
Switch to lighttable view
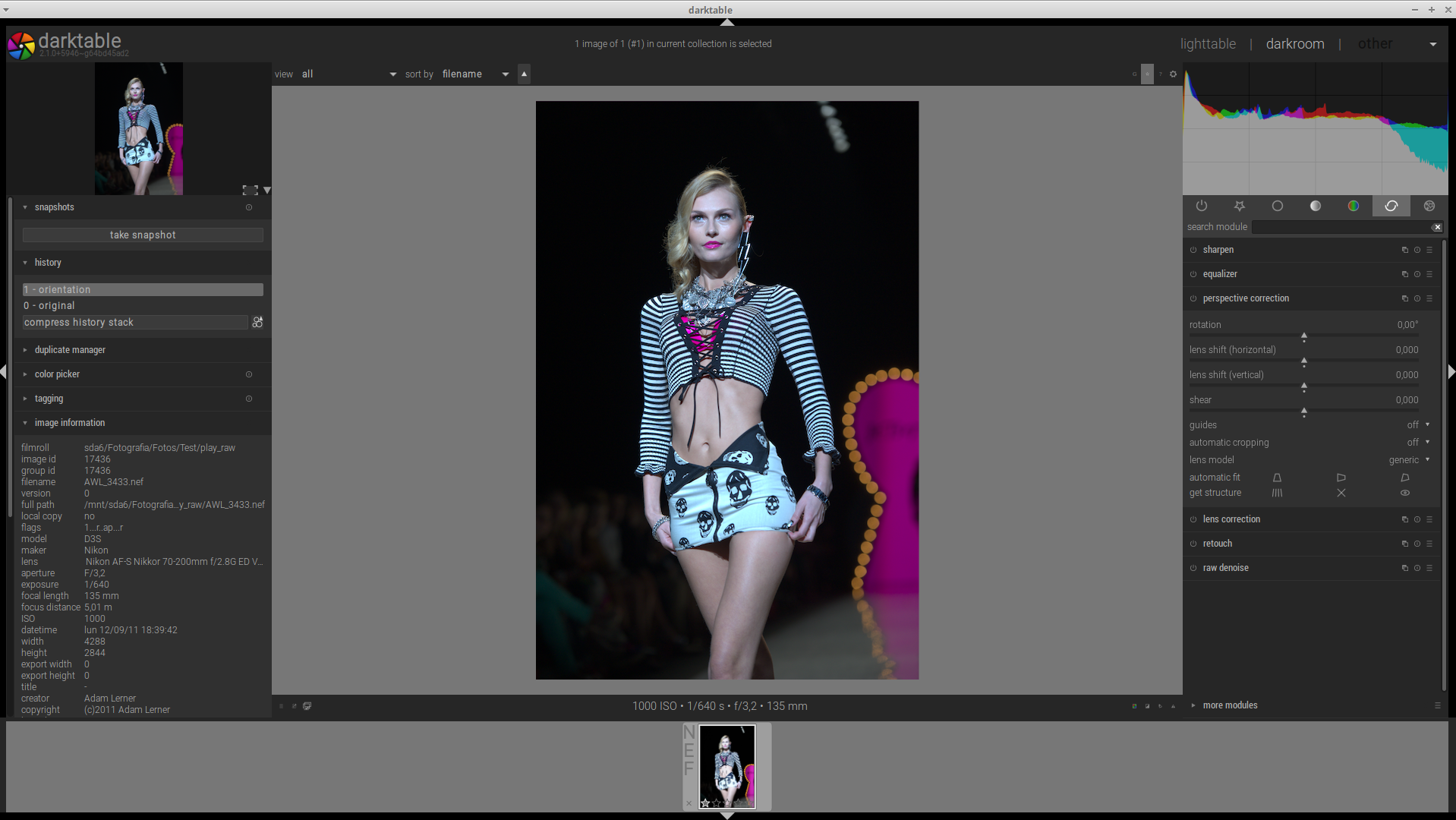1208,44
